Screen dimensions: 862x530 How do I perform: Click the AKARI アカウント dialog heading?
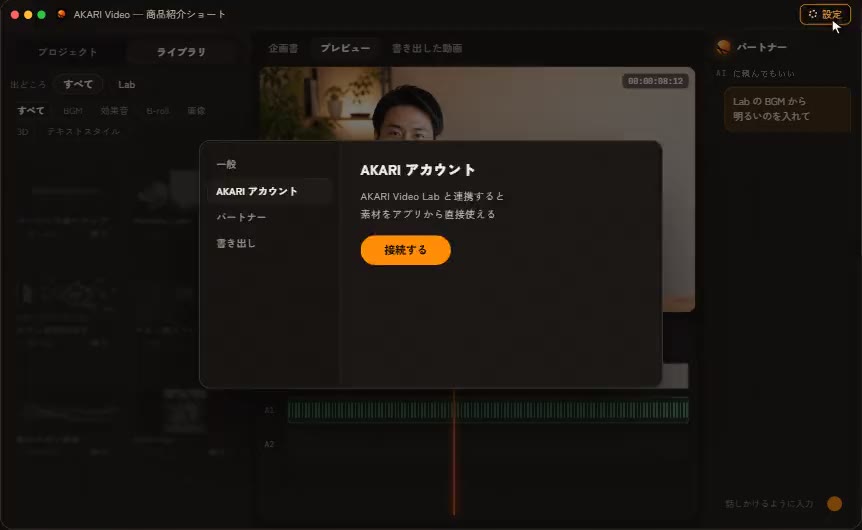click(418, 170)
